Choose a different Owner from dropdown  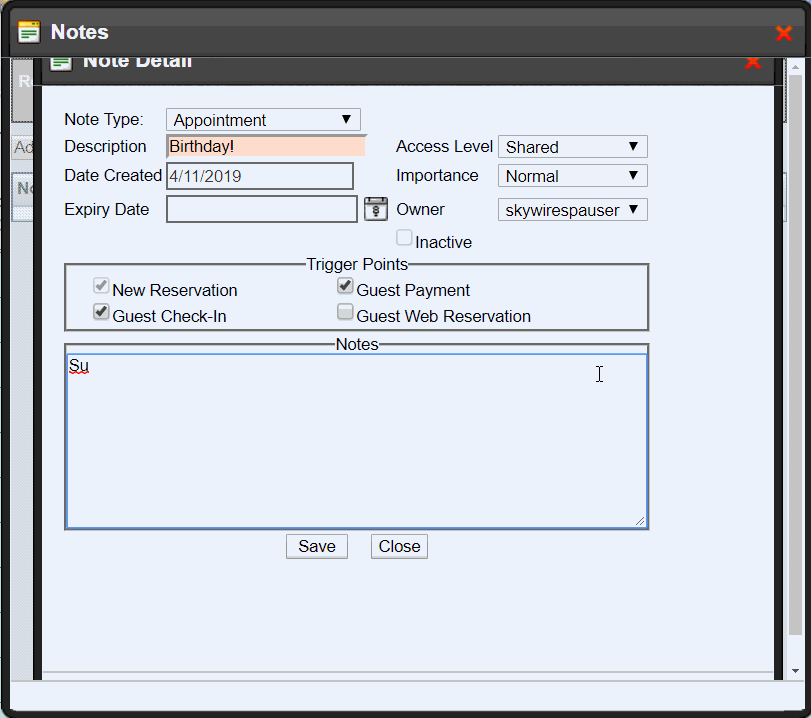[x=573, y=210]
